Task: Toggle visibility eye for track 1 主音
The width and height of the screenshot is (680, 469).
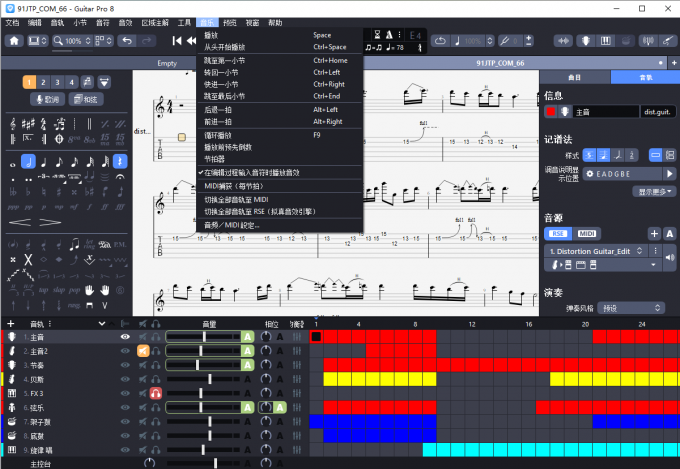Action: (125, 337)
